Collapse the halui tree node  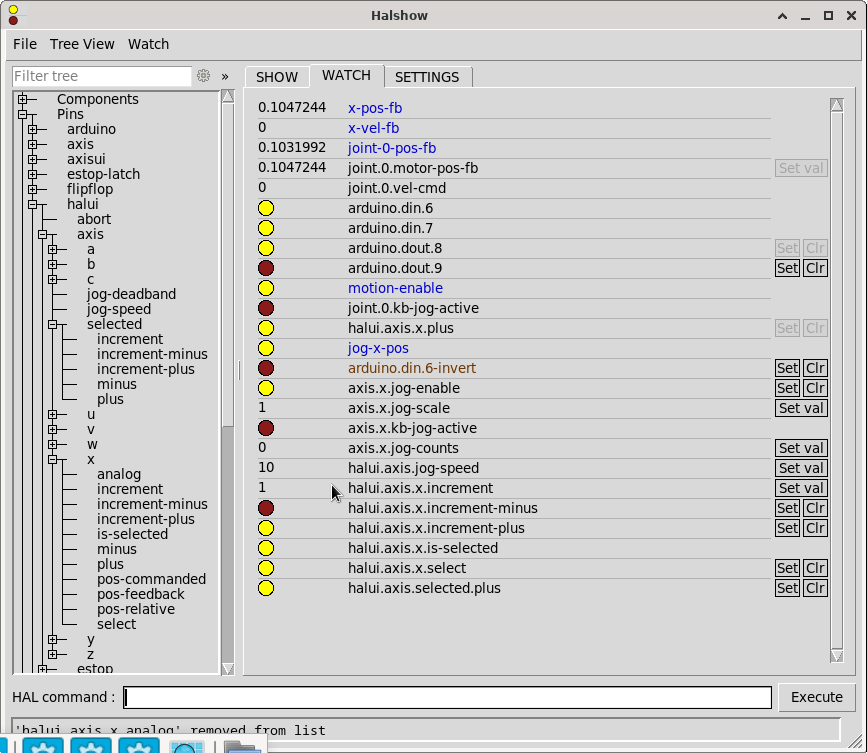click(x=33, y=205)
